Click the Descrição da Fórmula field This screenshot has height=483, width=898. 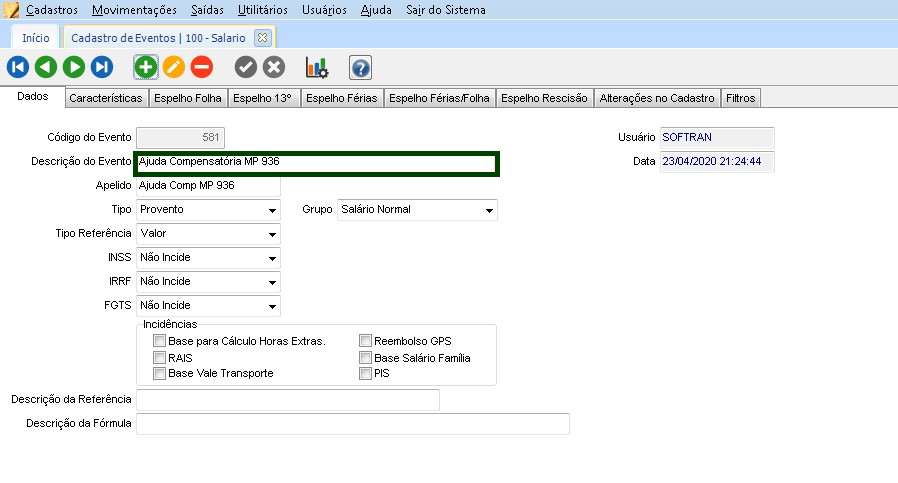[353, 424]
